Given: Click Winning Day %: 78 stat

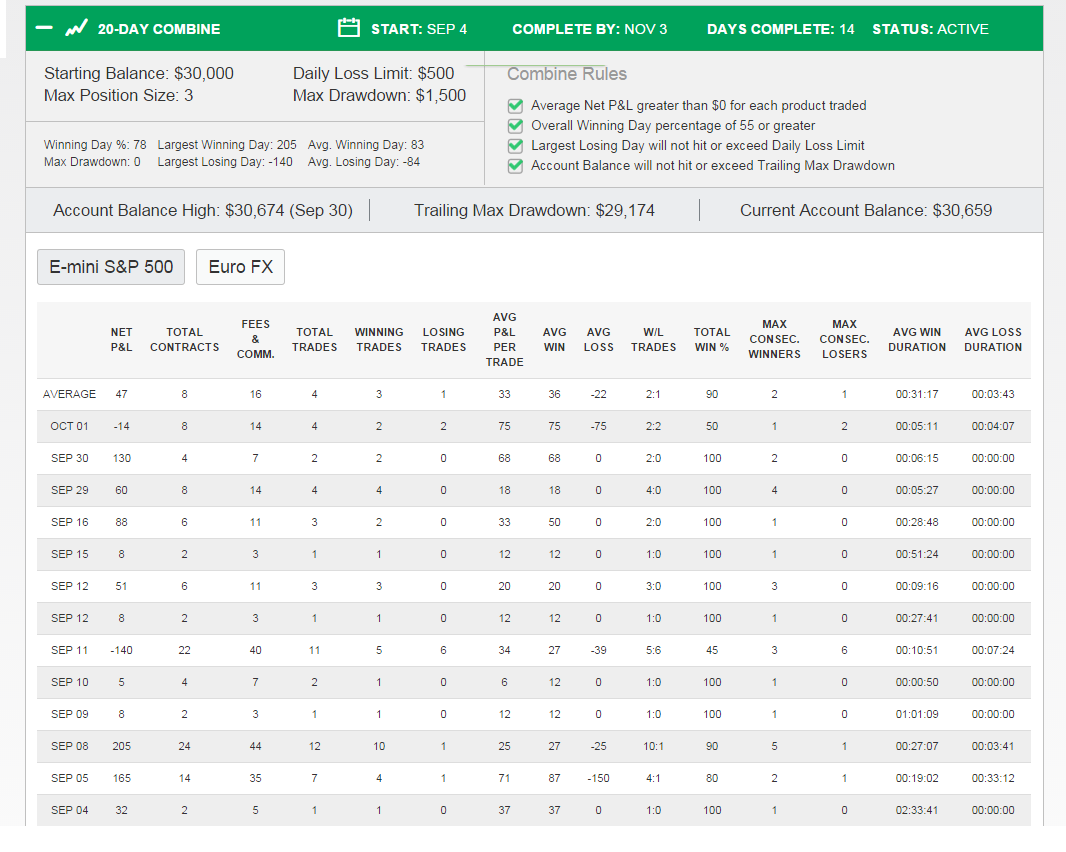Looking at the screenshot, I should click(95, 145).
